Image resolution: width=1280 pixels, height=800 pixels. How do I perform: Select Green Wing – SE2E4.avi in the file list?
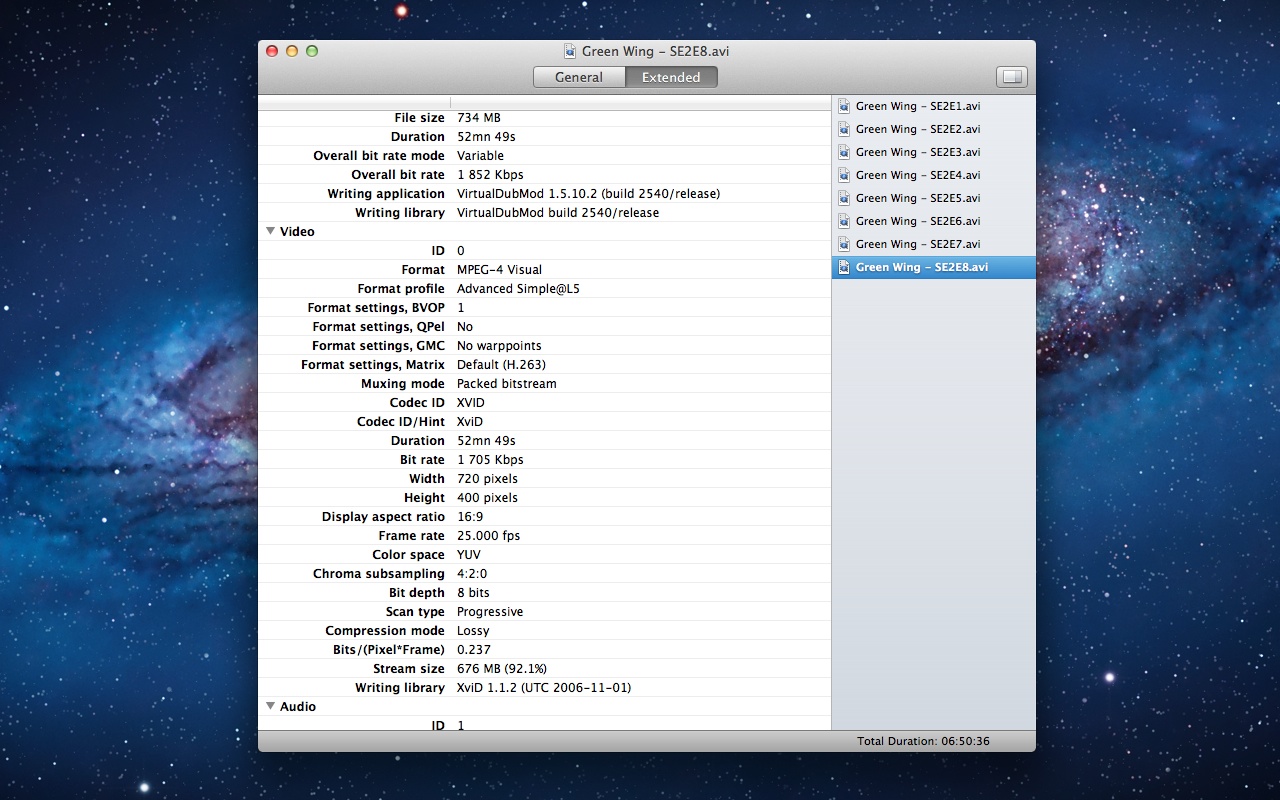tap(917, 174)
